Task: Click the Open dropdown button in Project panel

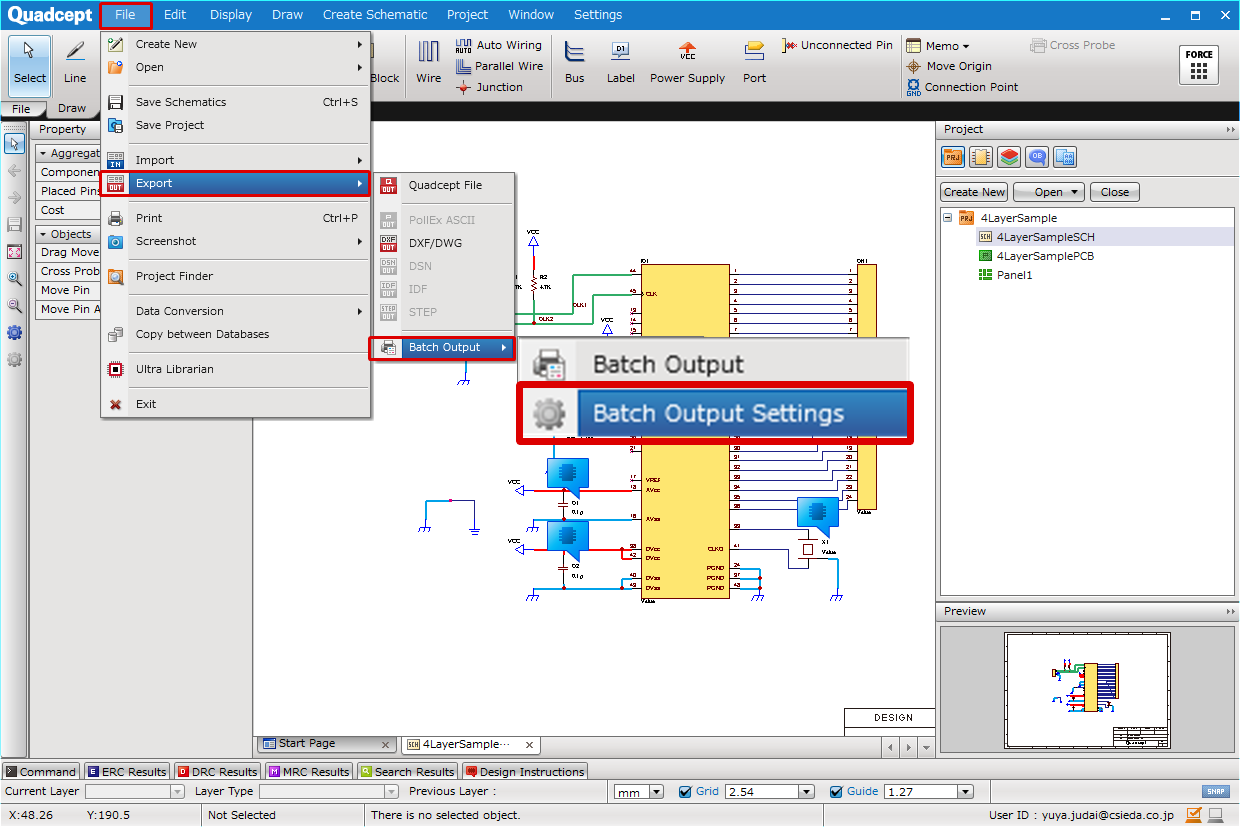Action: click(x=1049, y=192)
